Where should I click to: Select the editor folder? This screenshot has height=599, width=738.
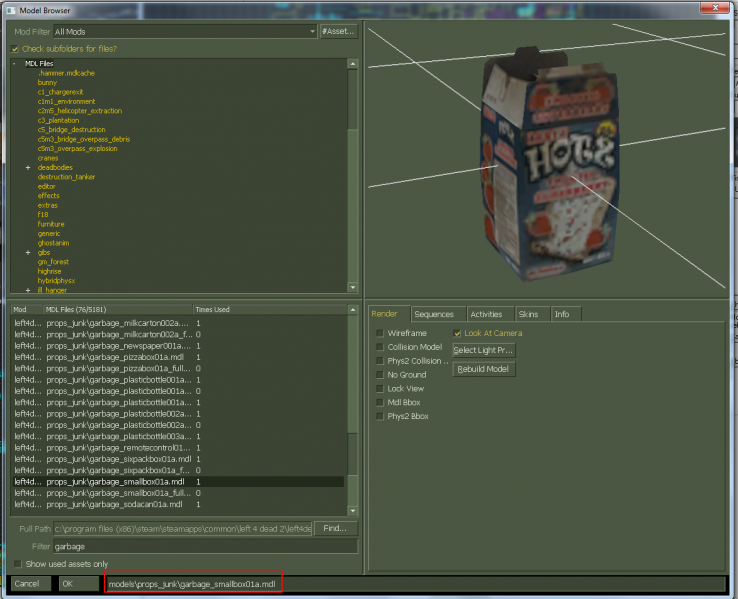point(46,186)
